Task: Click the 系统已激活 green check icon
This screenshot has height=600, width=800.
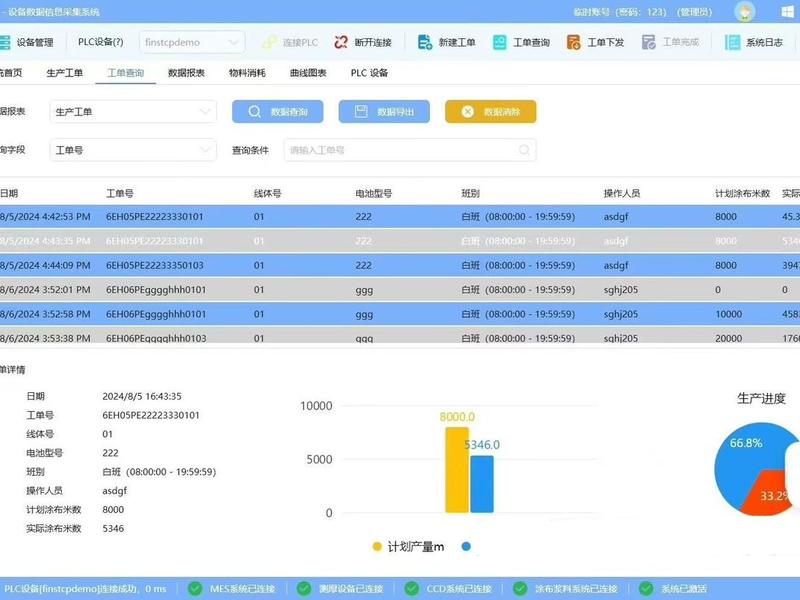Action: pos(646,589)
